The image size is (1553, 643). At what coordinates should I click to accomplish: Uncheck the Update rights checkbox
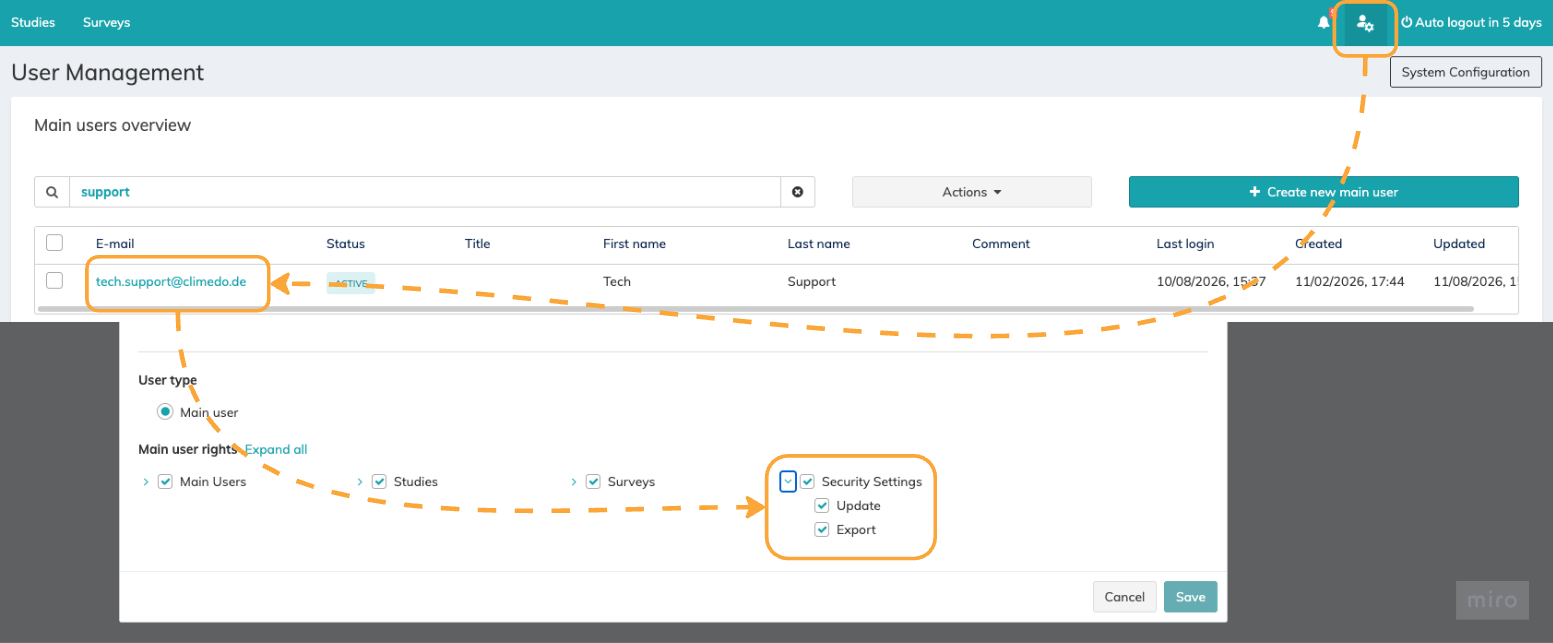click(822, 506)
